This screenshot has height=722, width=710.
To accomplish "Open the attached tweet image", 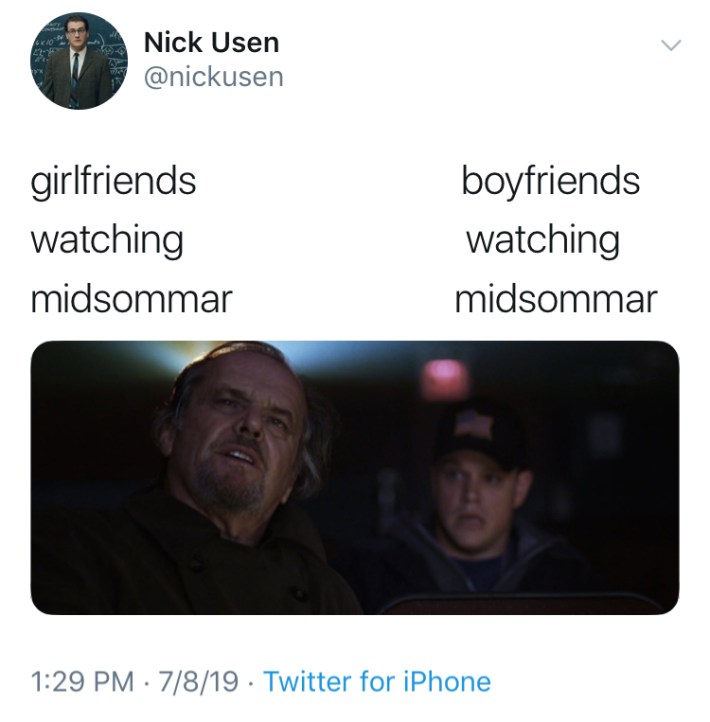I will (x=355, y=477).
